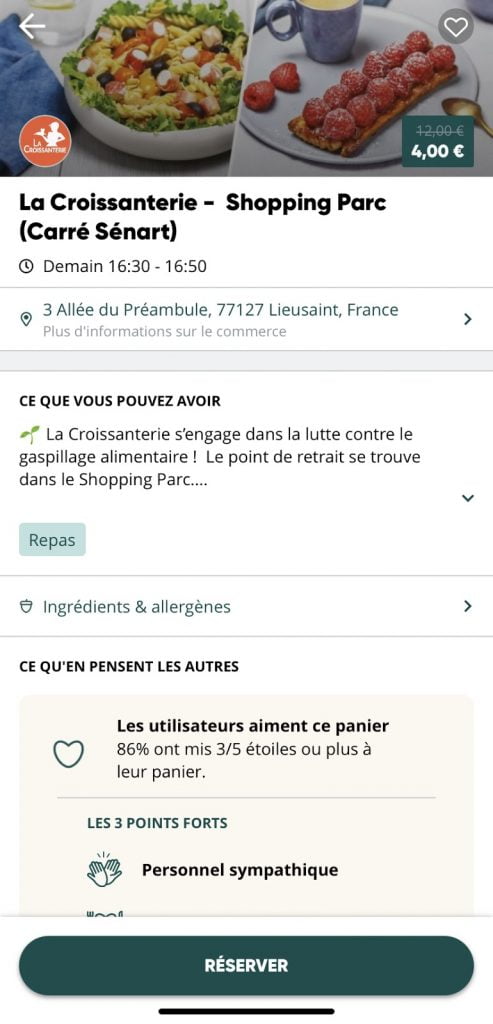Tap the RÉSERVER button

click(x=246, y=965)
